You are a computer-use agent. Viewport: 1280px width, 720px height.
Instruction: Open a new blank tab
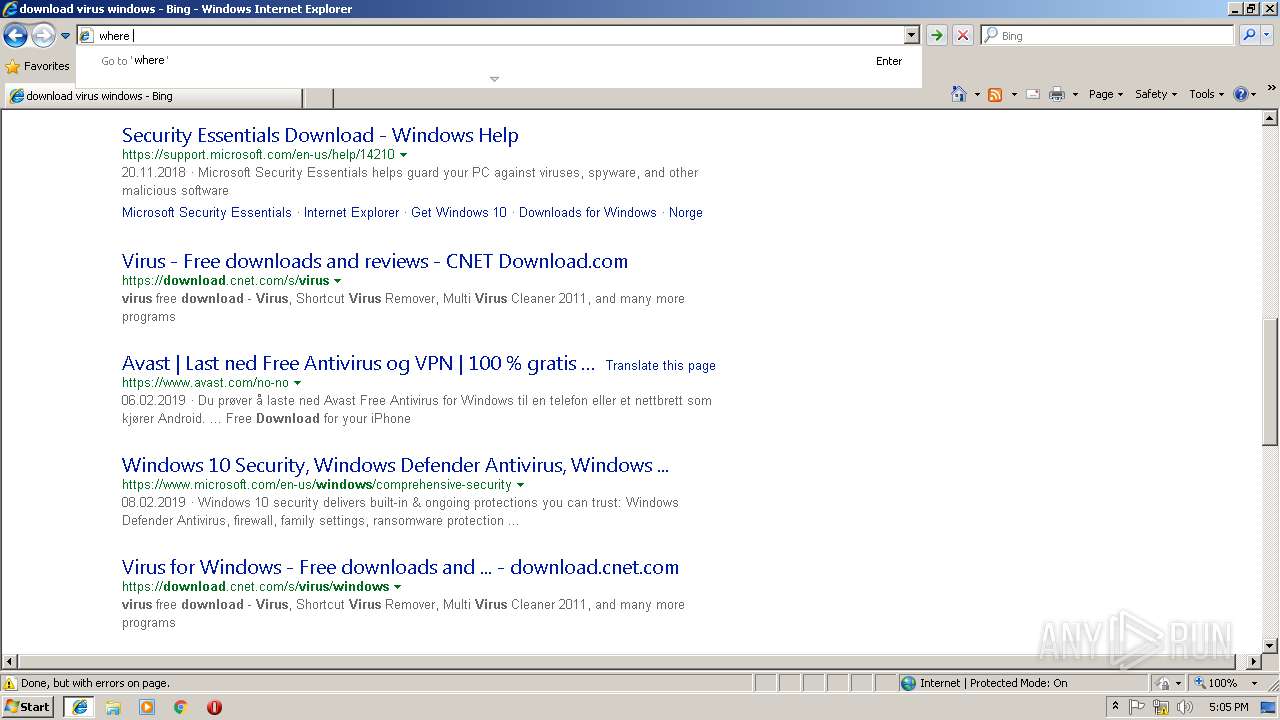[318, 97]
